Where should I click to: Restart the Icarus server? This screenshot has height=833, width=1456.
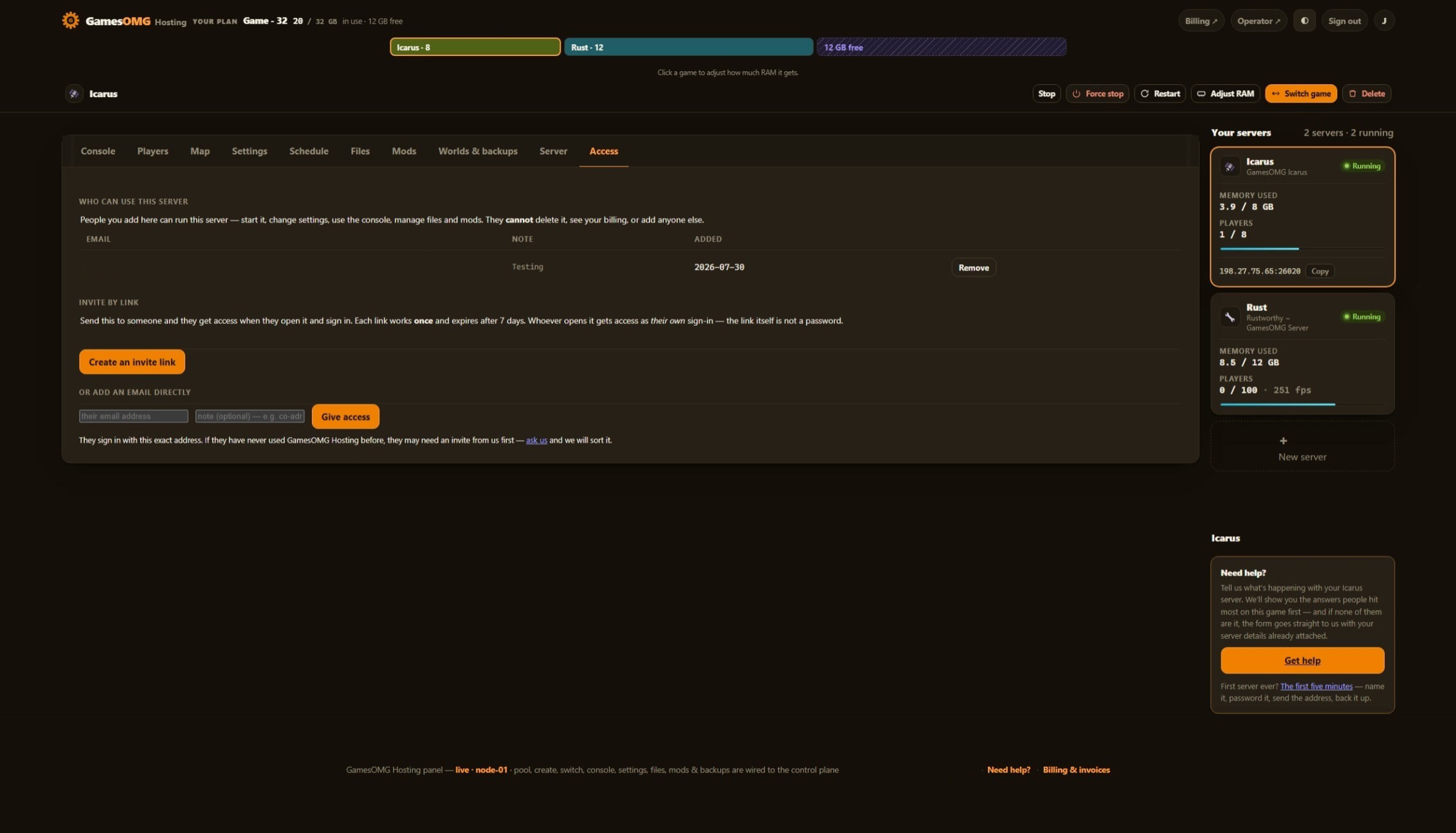click(x=1160, y=93)
